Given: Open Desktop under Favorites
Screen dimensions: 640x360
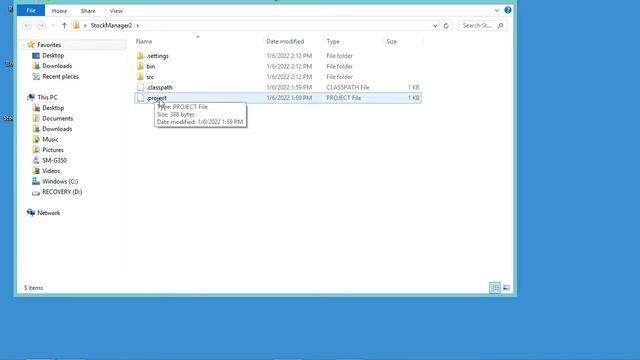Looking at the screenshot, I should click(x=53, y=56).
